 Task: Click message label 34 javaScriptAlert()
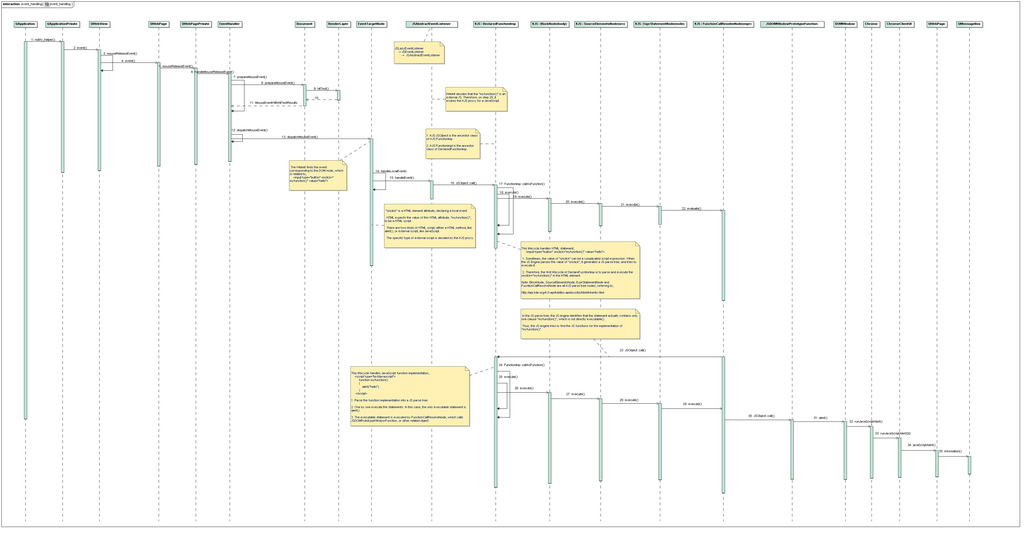920,445
